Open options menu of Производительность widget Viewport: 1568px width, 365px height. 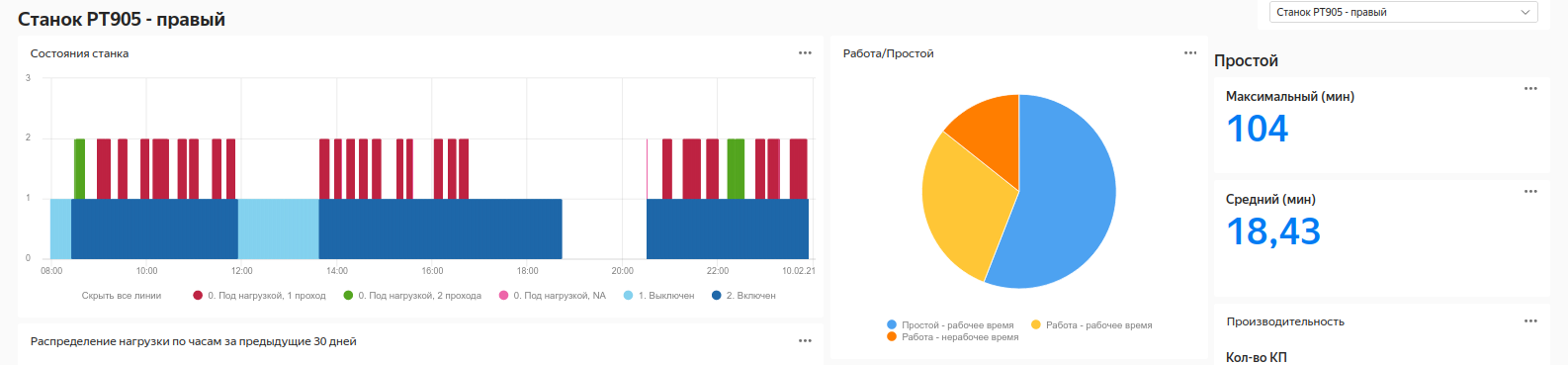point(1530,321)
